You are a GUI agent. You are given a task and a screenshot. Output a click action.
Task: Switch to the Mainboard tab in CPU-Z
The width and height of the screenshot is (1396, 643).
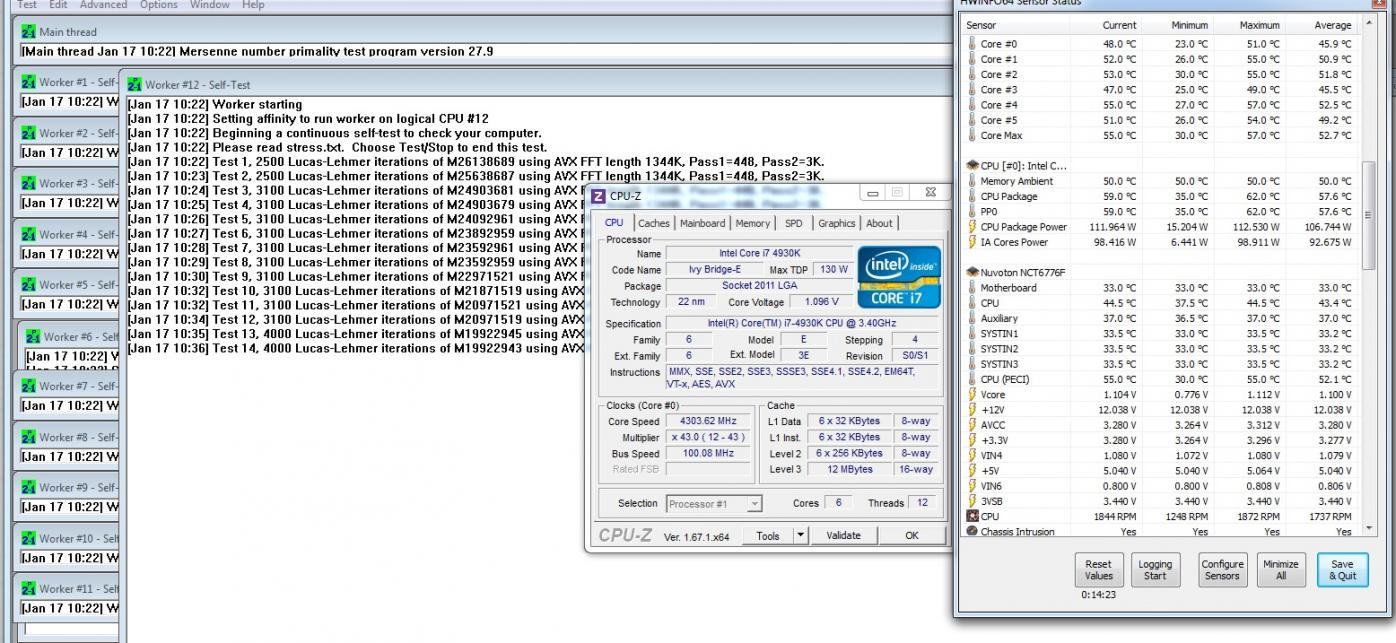point(703,223)
